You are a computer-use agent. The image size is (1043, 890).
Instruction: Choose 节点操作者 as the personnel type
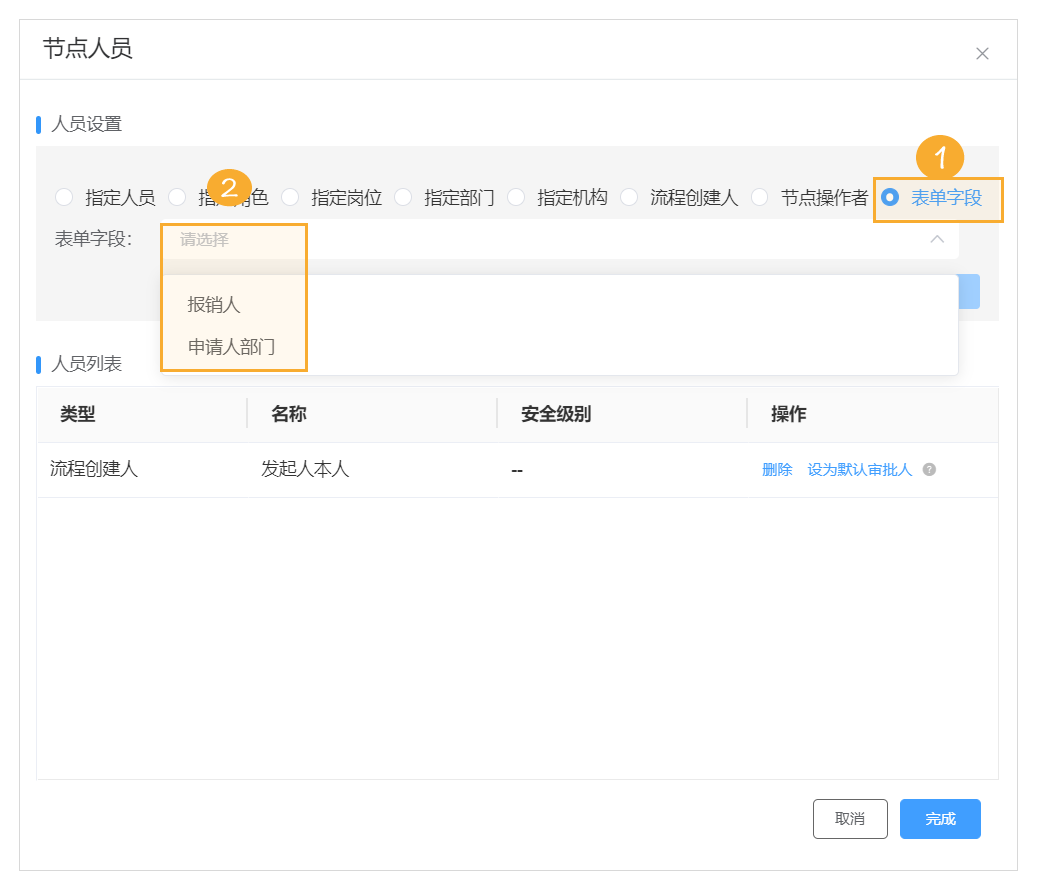pos(758,197)
